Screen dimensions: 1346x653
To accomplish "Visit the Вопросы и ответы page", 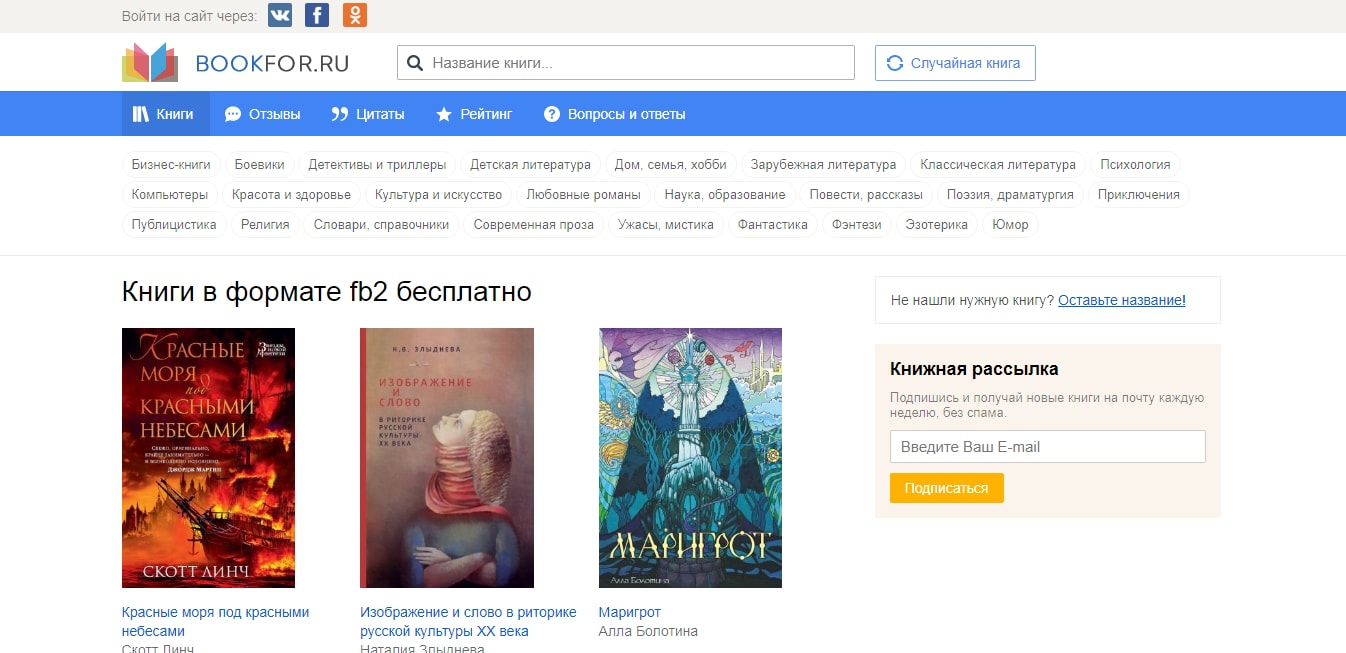I will [614, 114].
